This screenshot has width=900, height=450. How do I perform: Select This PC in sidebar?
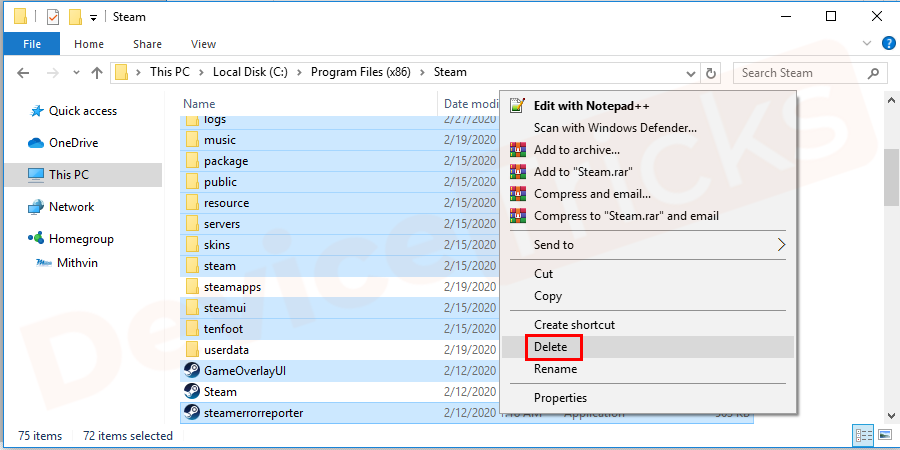(x=83, y=174)
